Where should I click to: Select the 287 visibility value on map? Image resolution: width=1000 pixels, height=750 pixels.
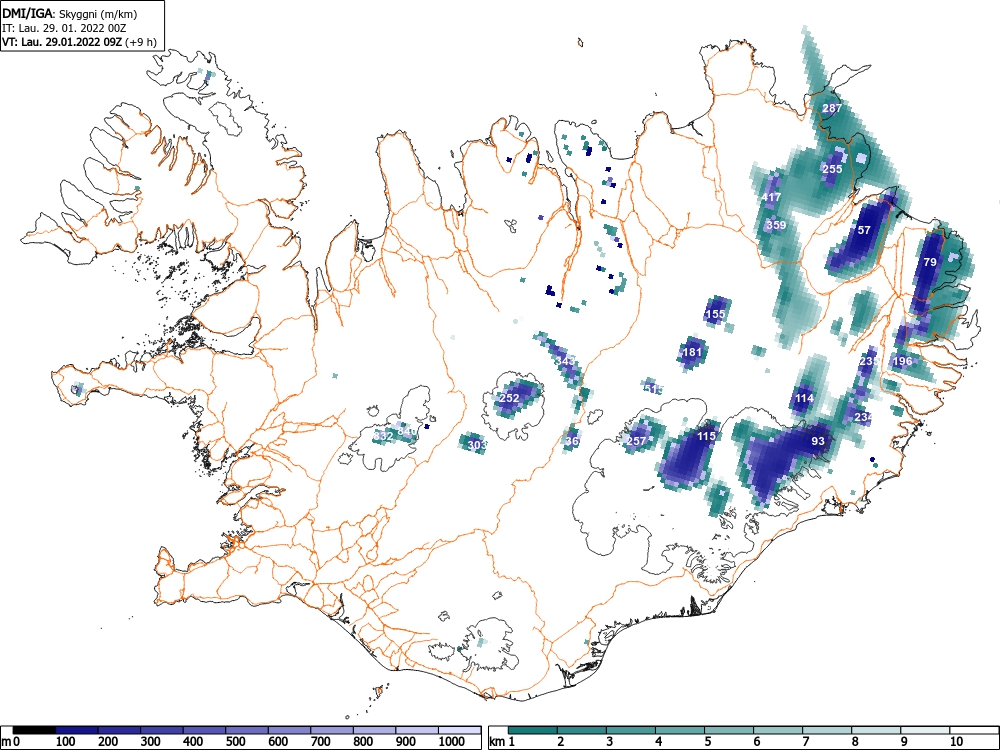[x=832, y=108]
